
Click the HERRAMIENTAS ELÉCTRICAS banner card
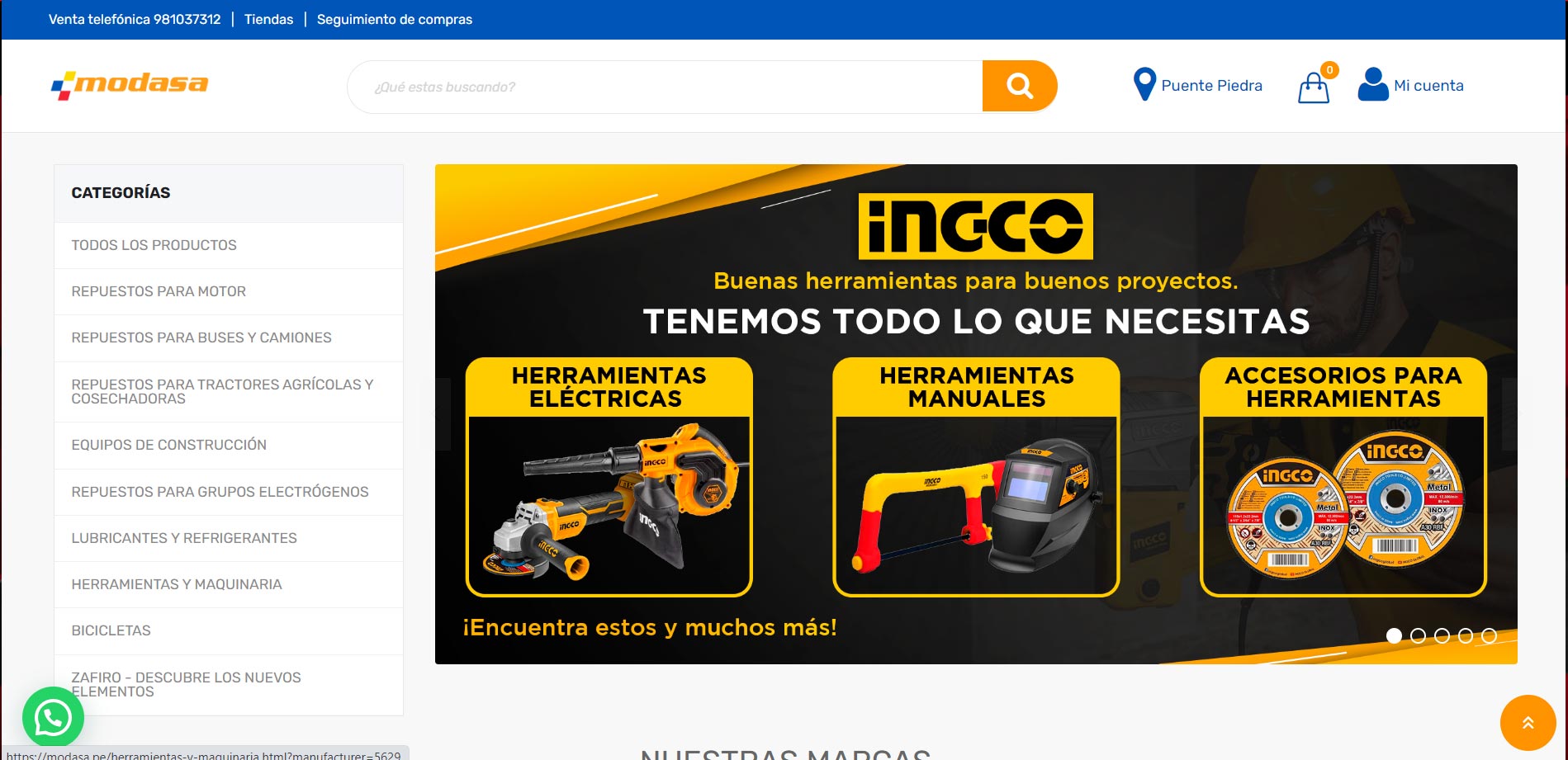click(609, 477)
